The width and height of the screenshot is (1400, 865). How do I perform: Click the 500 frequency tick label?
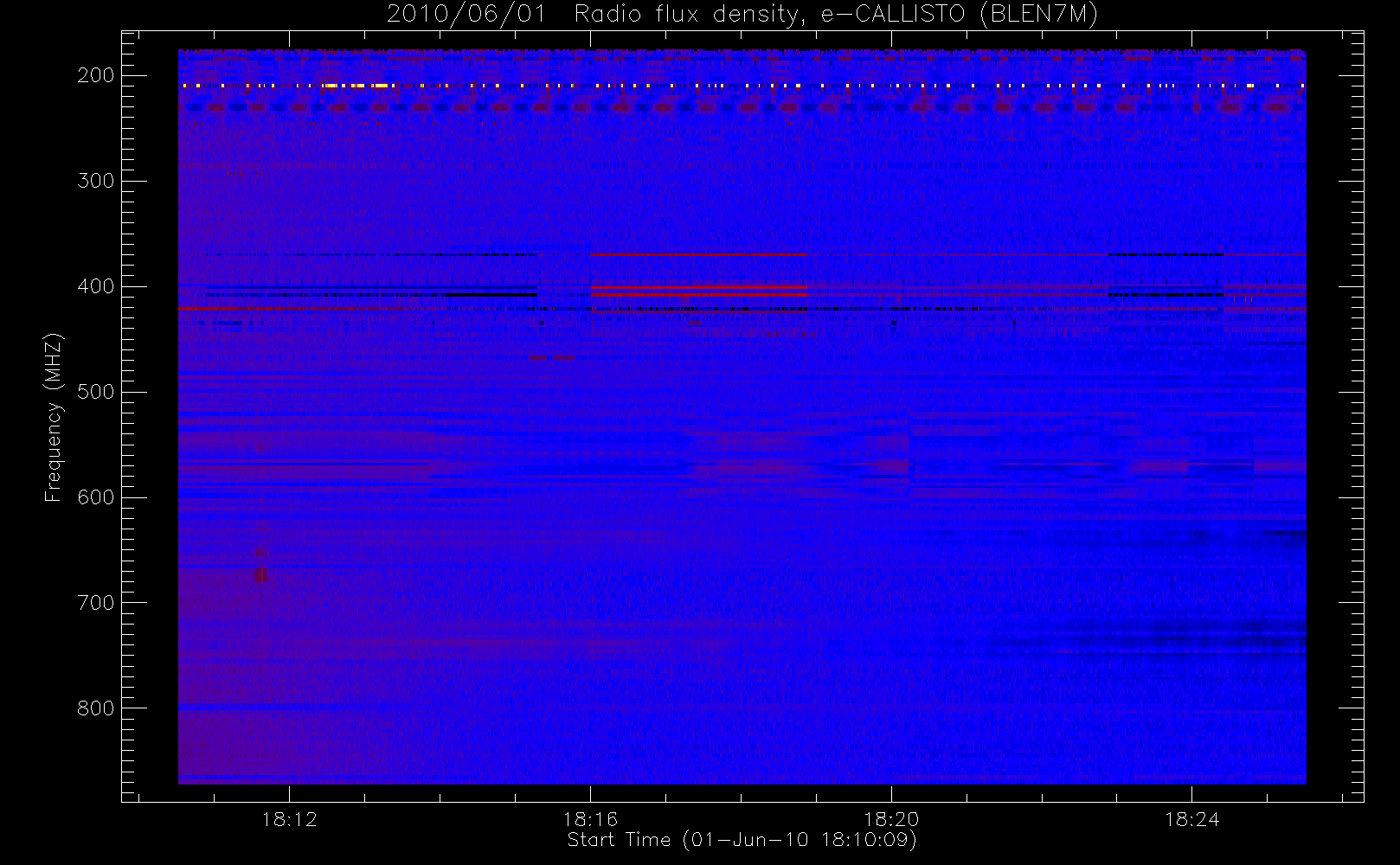(x=95, y=392)
